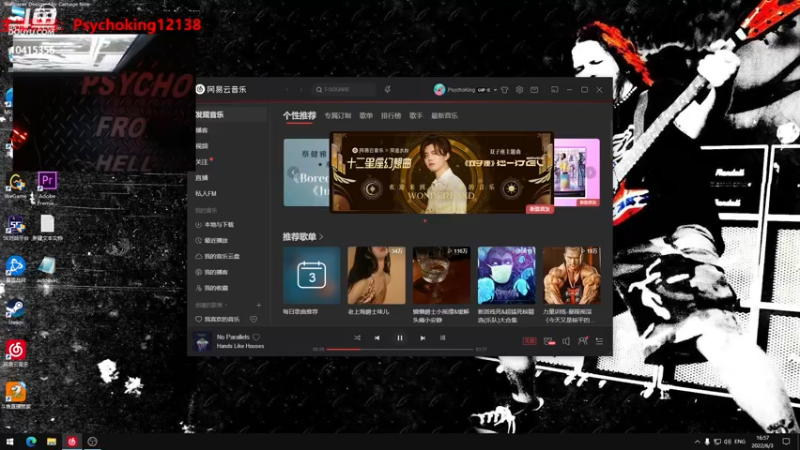Screen dimensions: 800x450
Task: Open the skin theme shirt icon
Action: pos(505,90)
